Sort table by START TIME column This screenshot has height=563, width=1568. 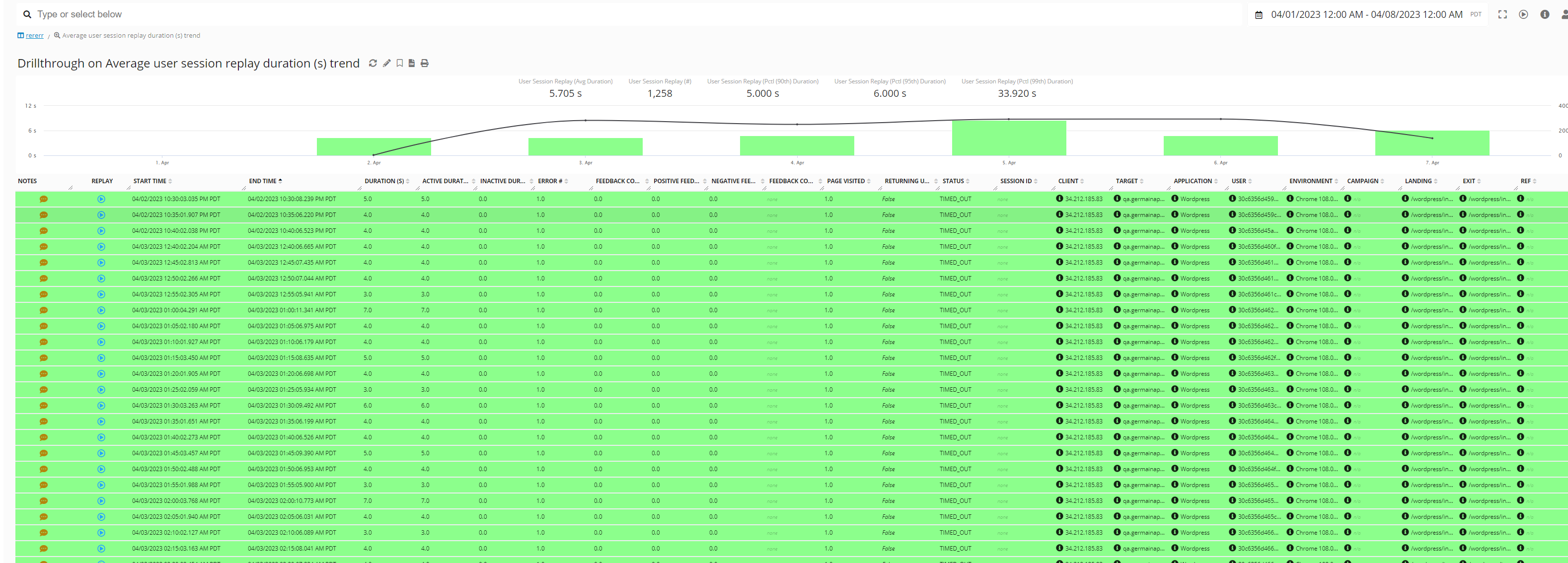click(x=149, y=181)
